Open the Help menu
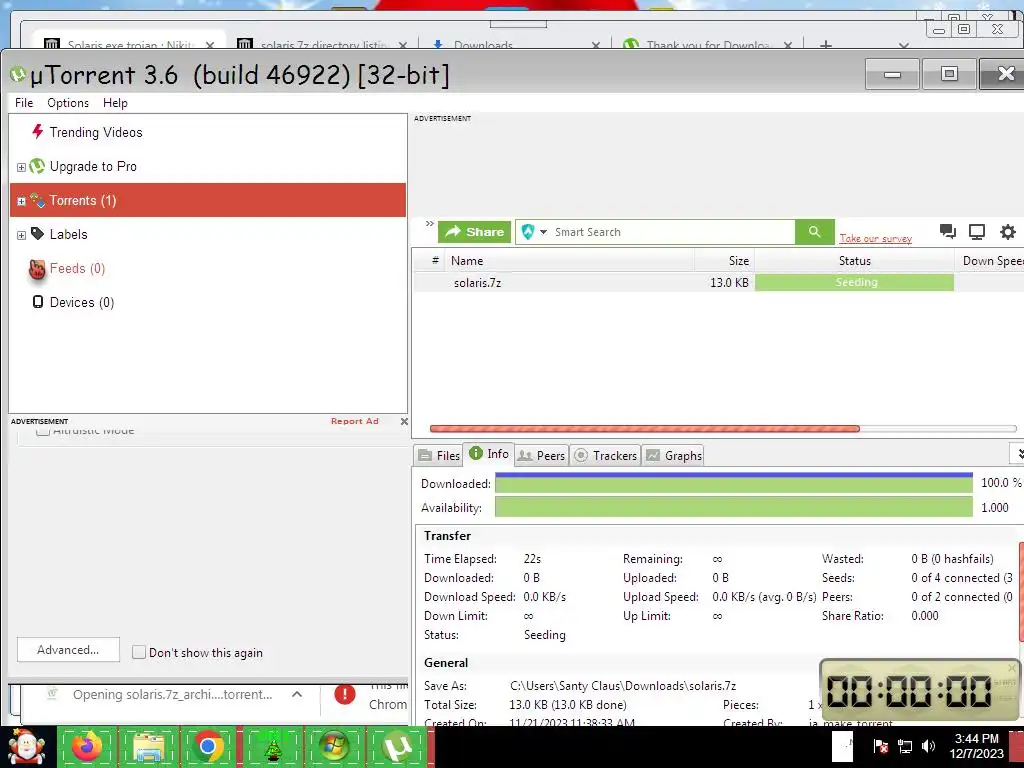 tap(115, 103)
